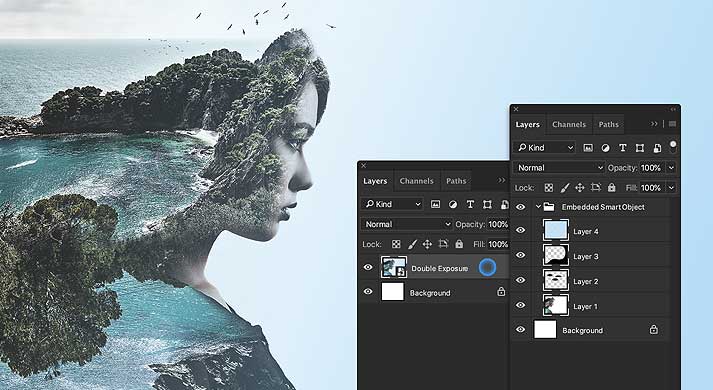The height and width of the screenshot is (390, 713).
Task: Filter pixel layers in Embedded Smart Object panel
Action: coord(588,148)
